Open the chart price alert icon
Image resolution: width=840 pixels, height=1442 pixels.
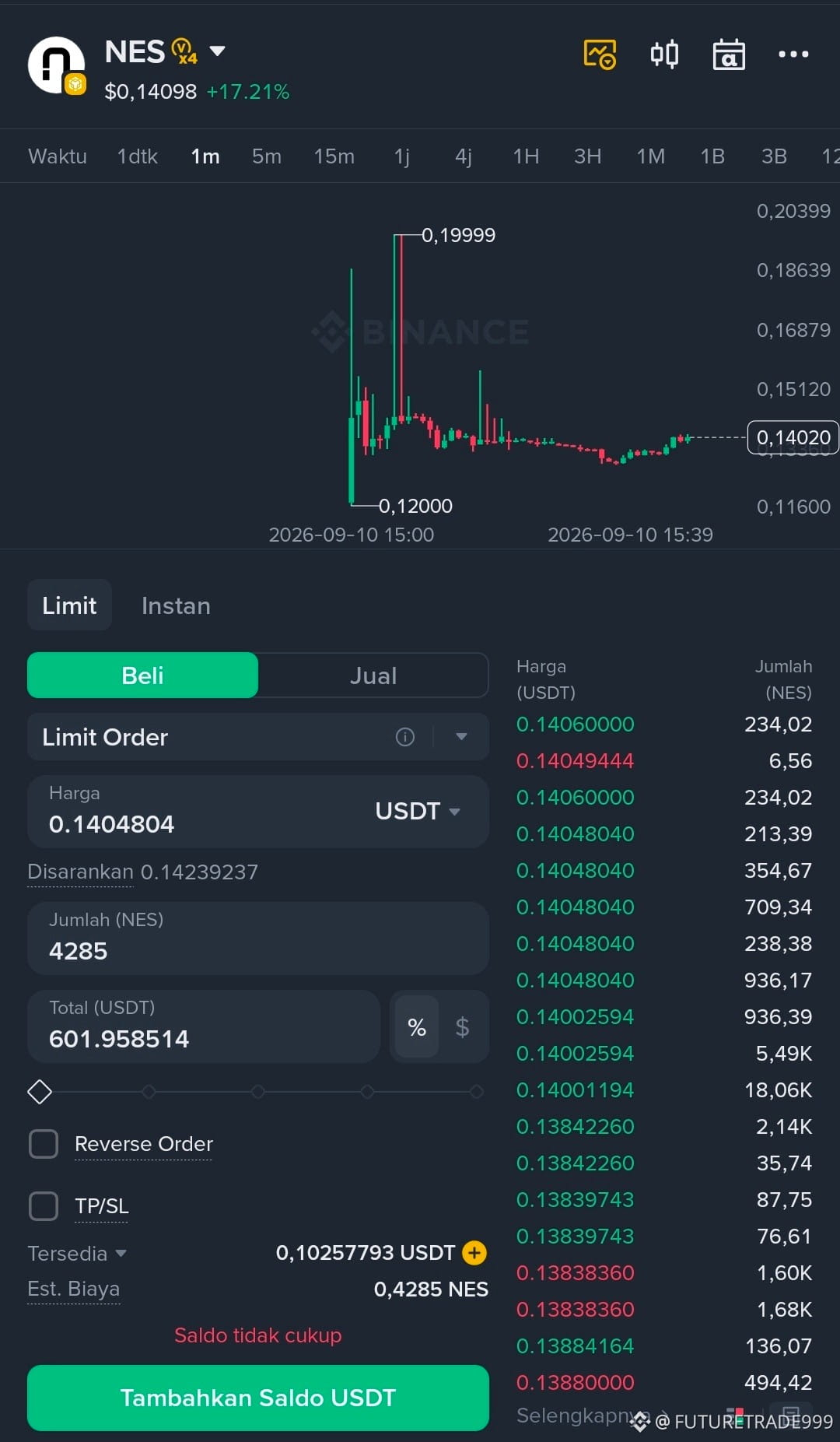click(x=600, y=54)
